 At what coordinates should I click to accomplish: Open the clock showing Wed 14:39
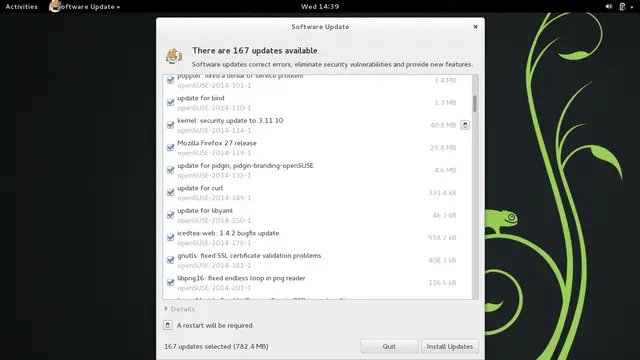point(320,7)
